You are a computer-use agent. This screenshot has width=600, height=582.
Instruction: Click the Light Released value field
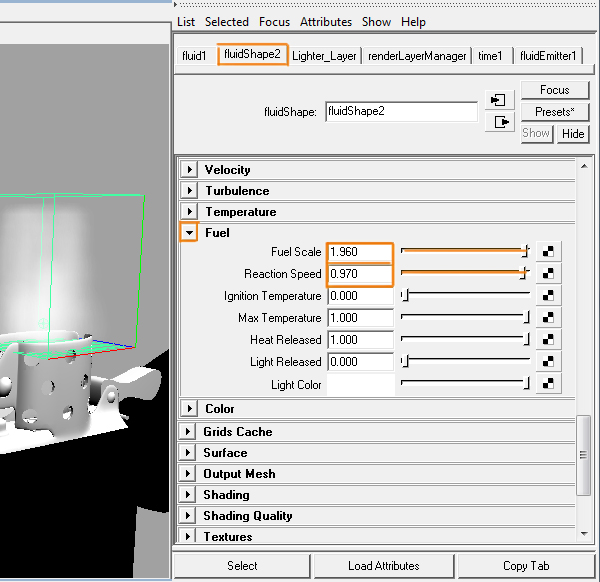point(360,362)
